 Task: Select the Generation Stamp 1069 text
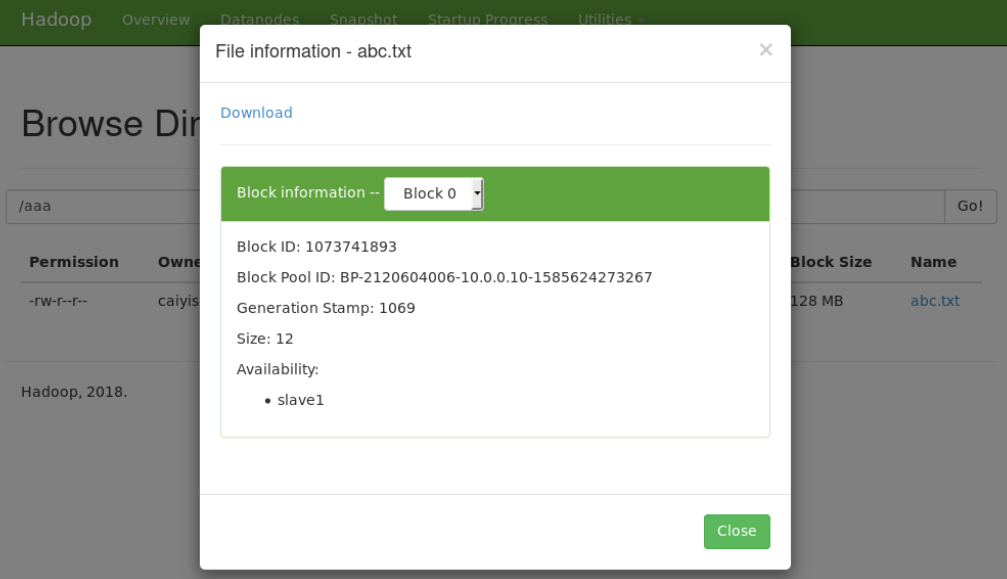(326, 308)
